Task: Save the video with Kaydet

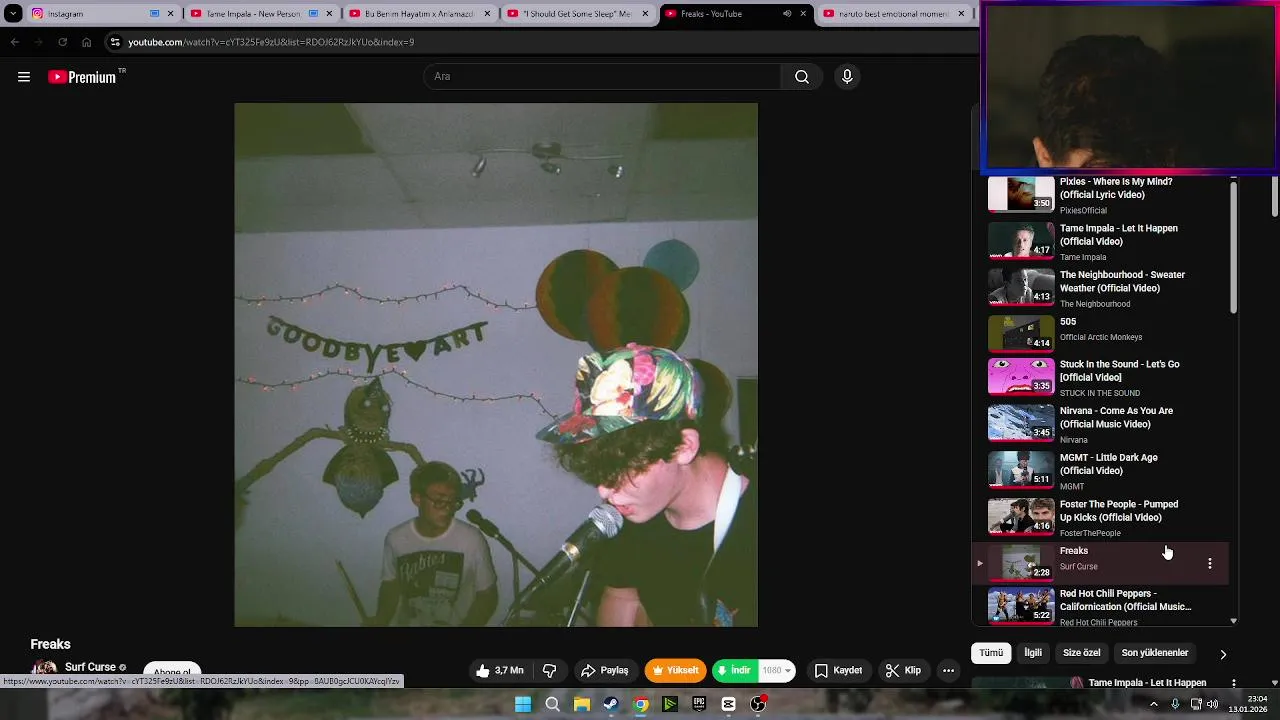Action: (x=838, y=671)
